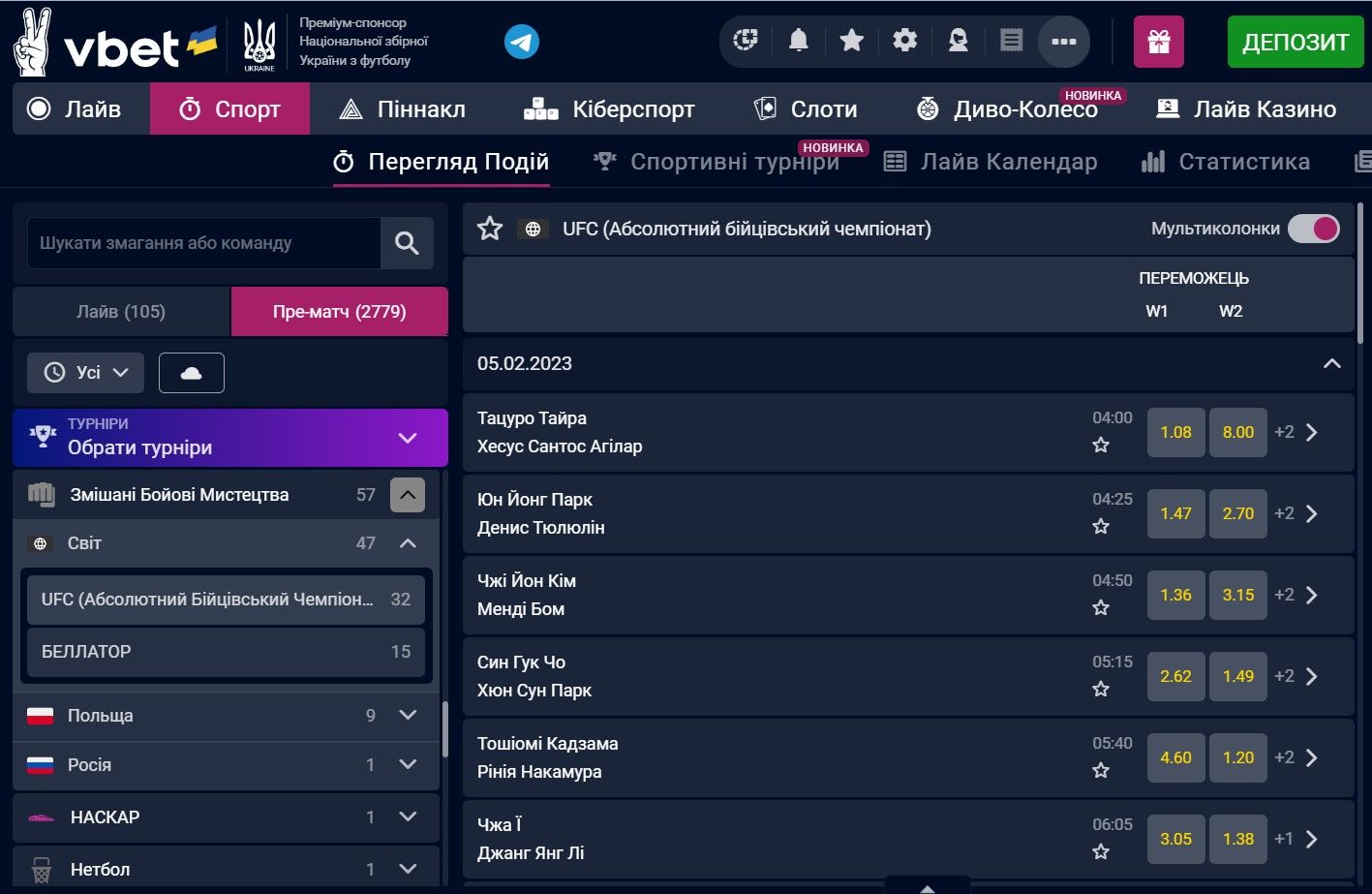Select odds 4.60 for Тошіомі Кадзама
This screenshot has width=1372, height=894.
point(1176,757)
